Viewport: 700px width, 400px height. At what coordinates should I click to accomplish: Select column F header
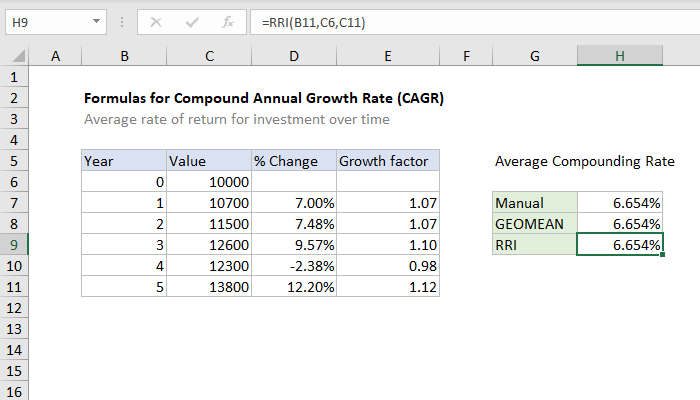[x=466, y=56]
